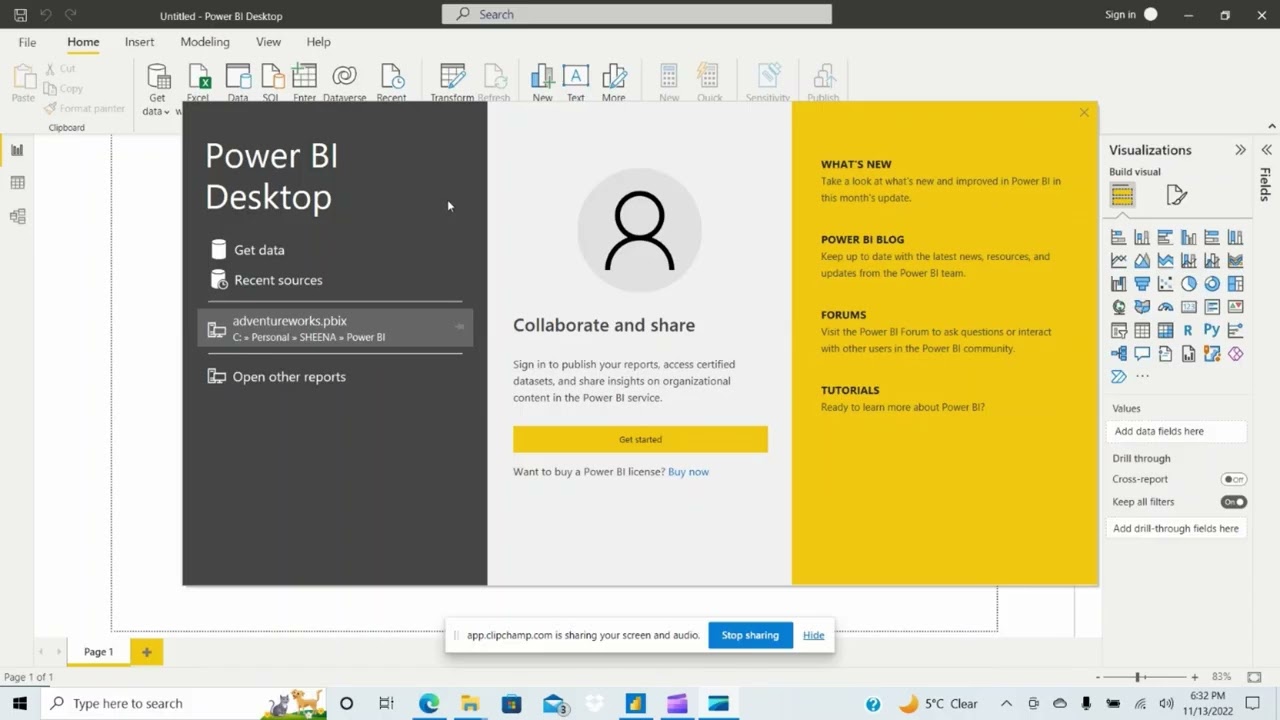Image resolution: width=1280 pixels, height=720 pixels.
Task: Click the zoom out minus button
Action: (1100, 677)
